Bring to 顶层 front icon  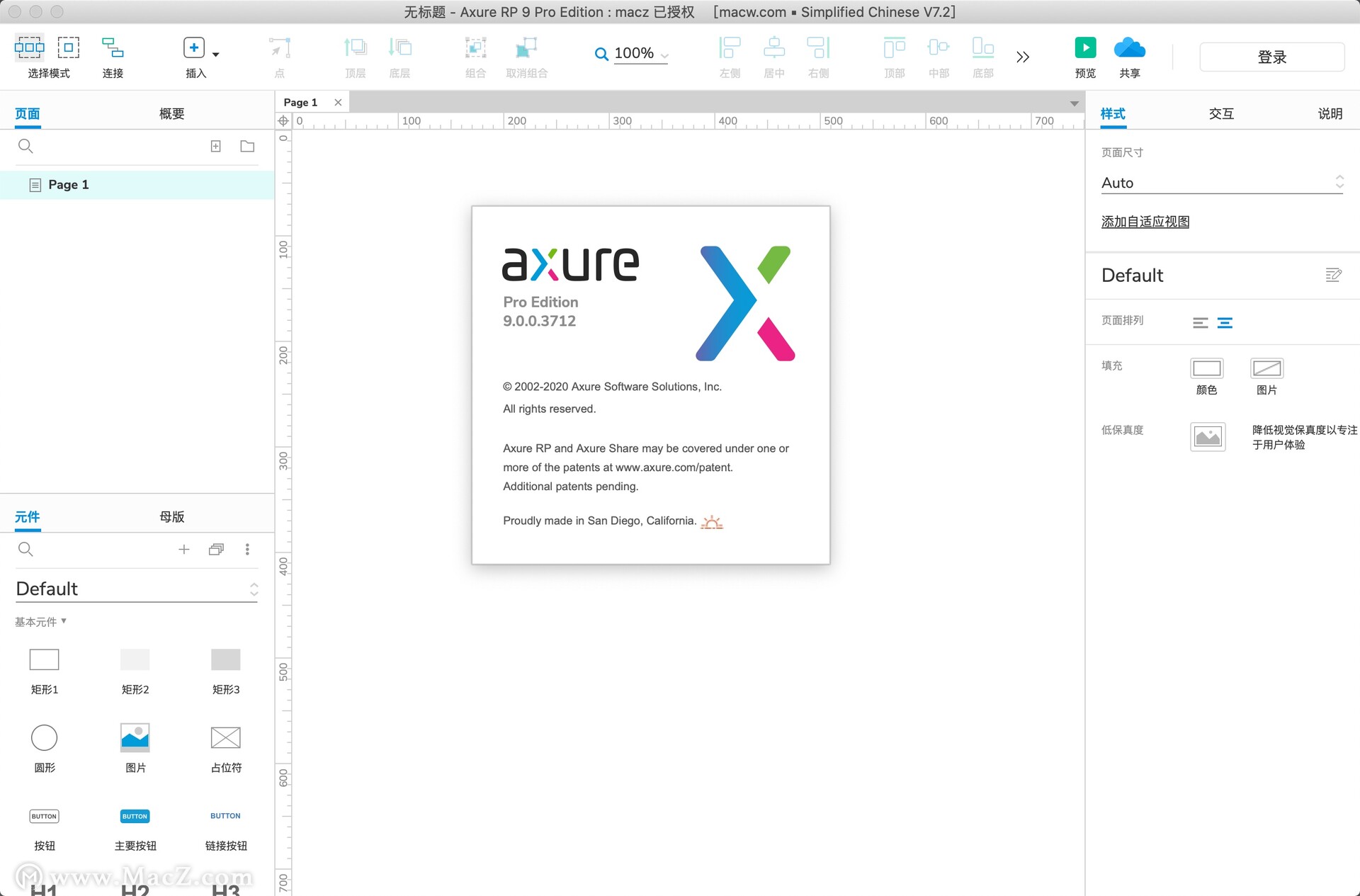tap(355, 47)
